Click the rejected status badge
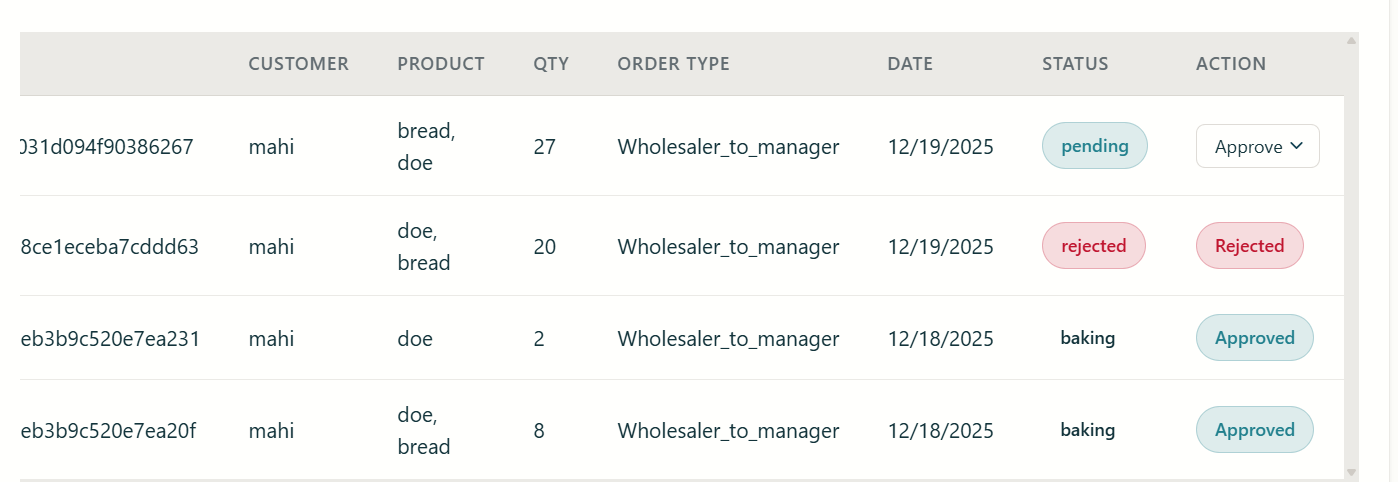1398x482 pixels. pyautogui.click(x=1093, y=246)
